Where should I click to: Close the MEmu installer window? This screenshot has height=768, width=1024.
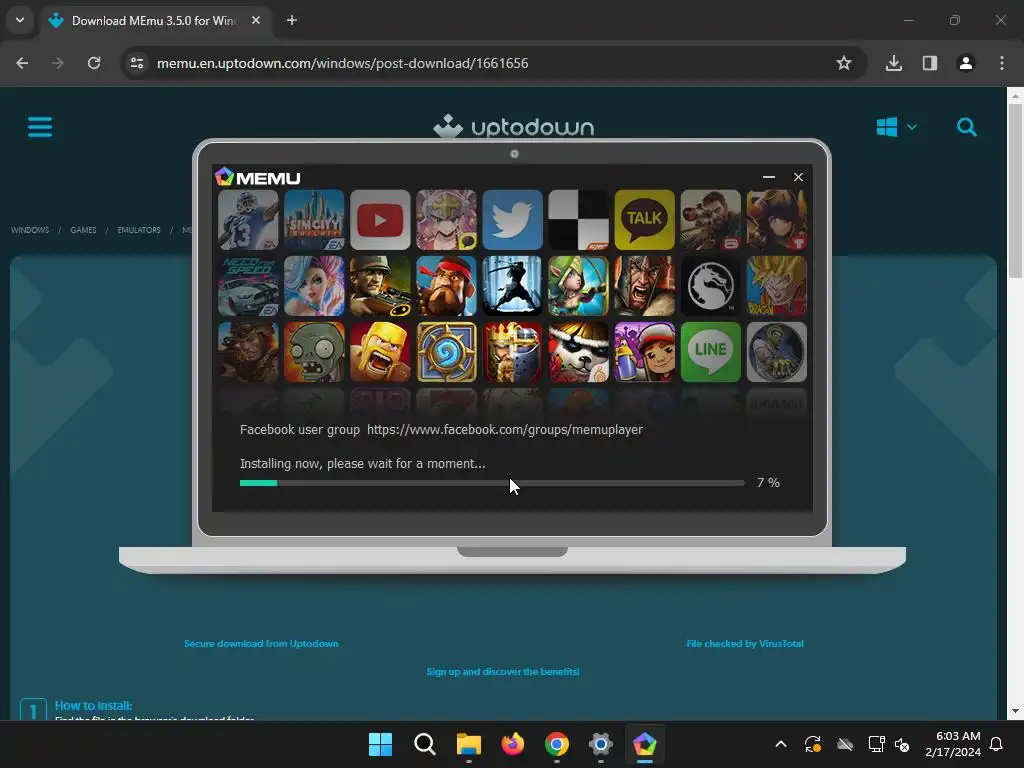(798, 177)
